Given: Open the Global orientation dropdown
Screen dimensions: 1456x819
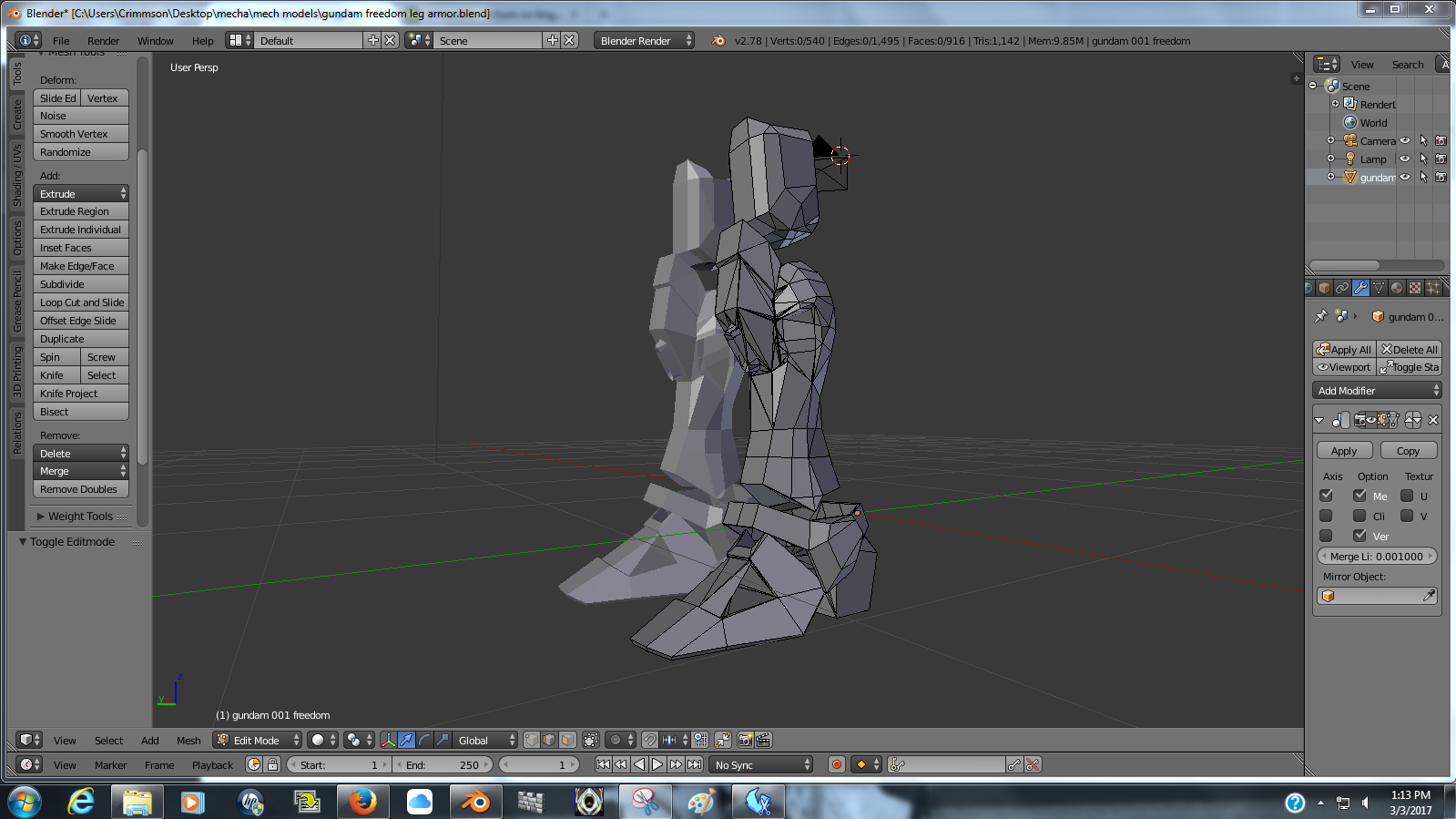Looking at the screenshot, I should click(x=484, y=740).
